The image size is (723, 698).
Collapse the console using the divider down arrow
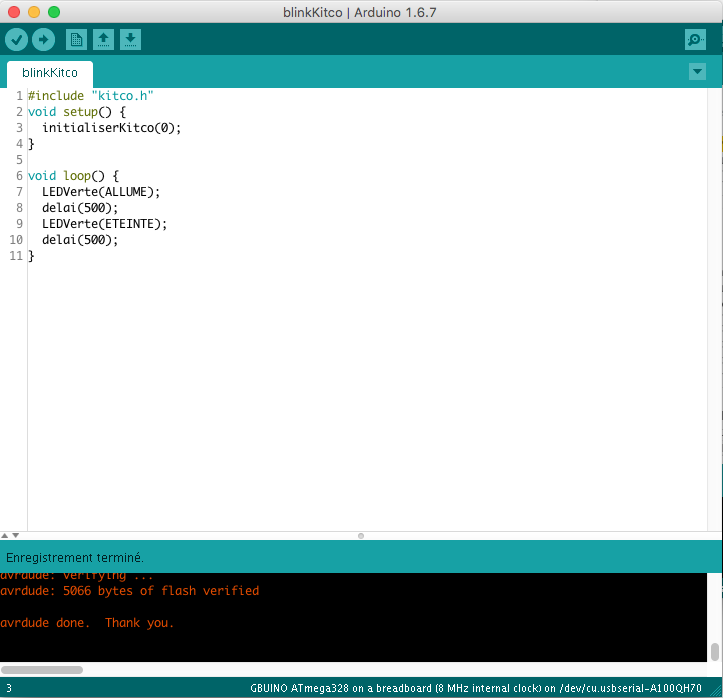pyautogui.click(x=14, y=536)
